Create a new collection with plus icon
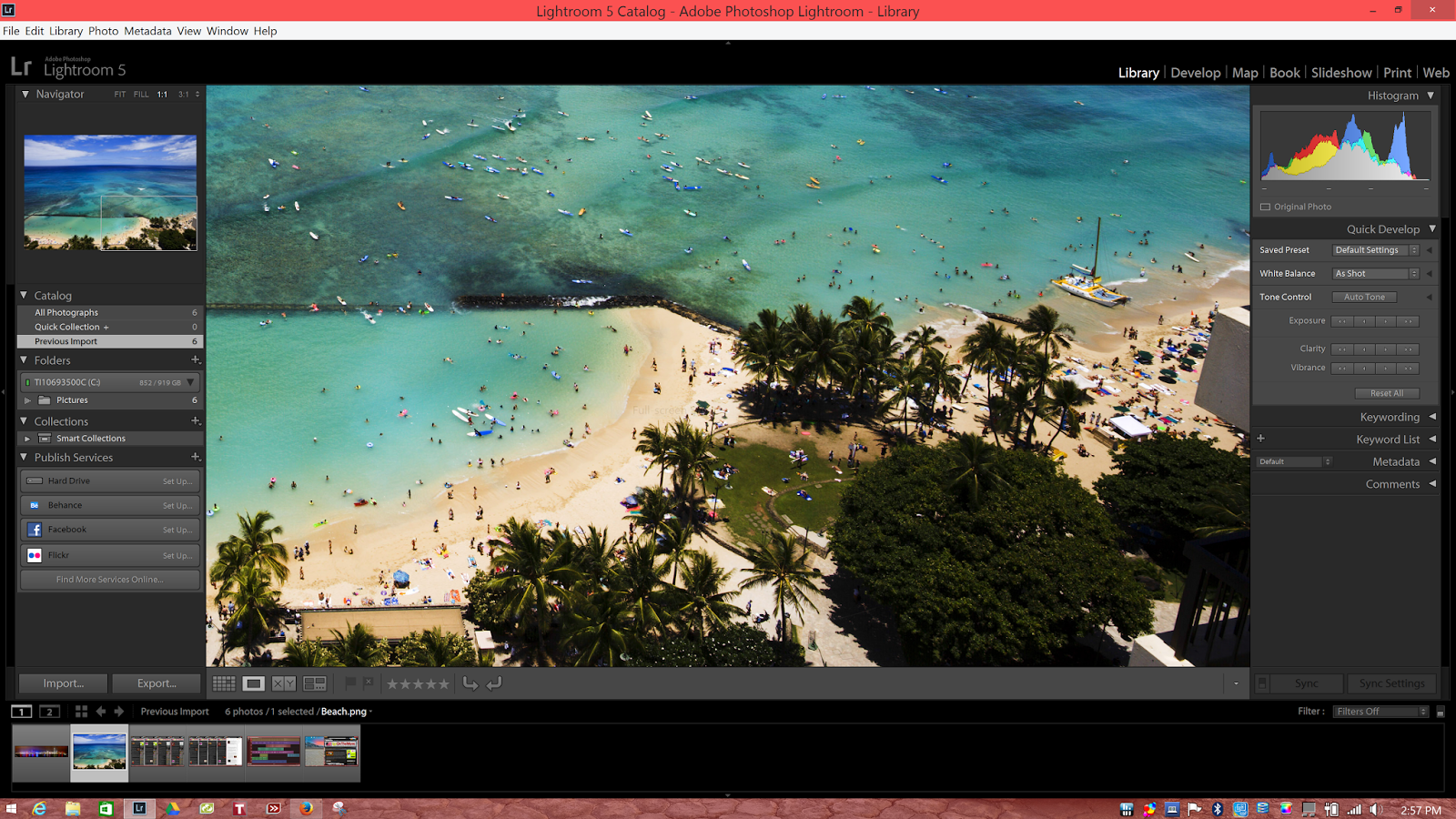The height and width of the screenshot is (819, 1456). 195,421
